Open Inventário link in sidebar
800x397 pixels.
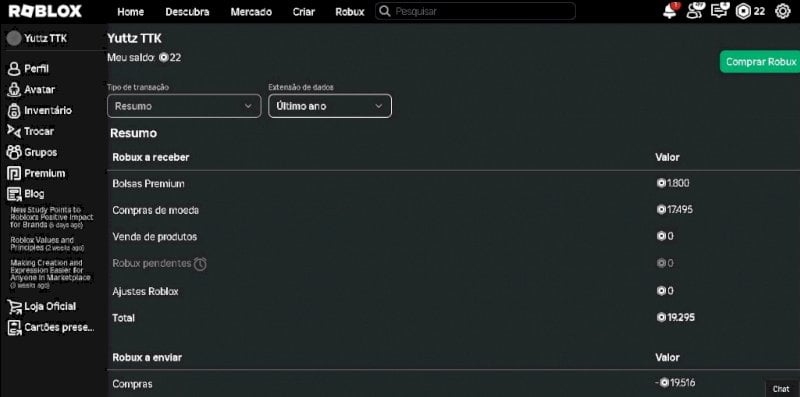click(48, 111)
